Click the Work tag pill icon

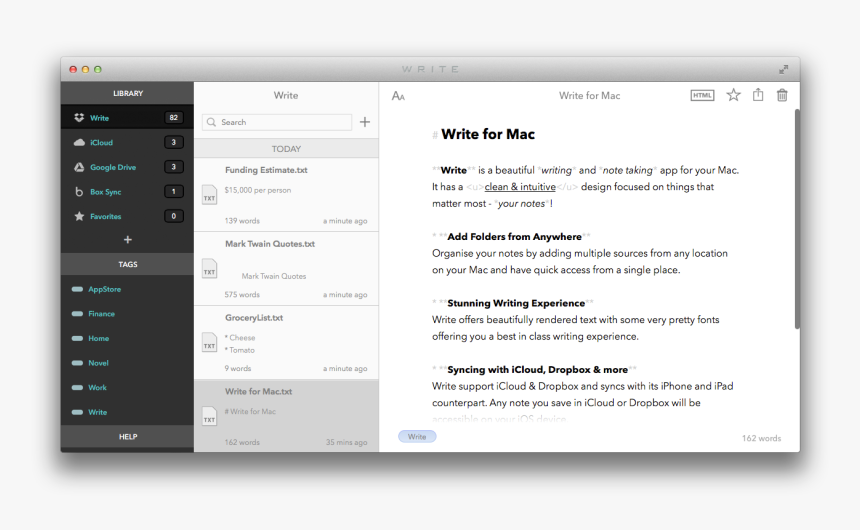click(77, 387)
